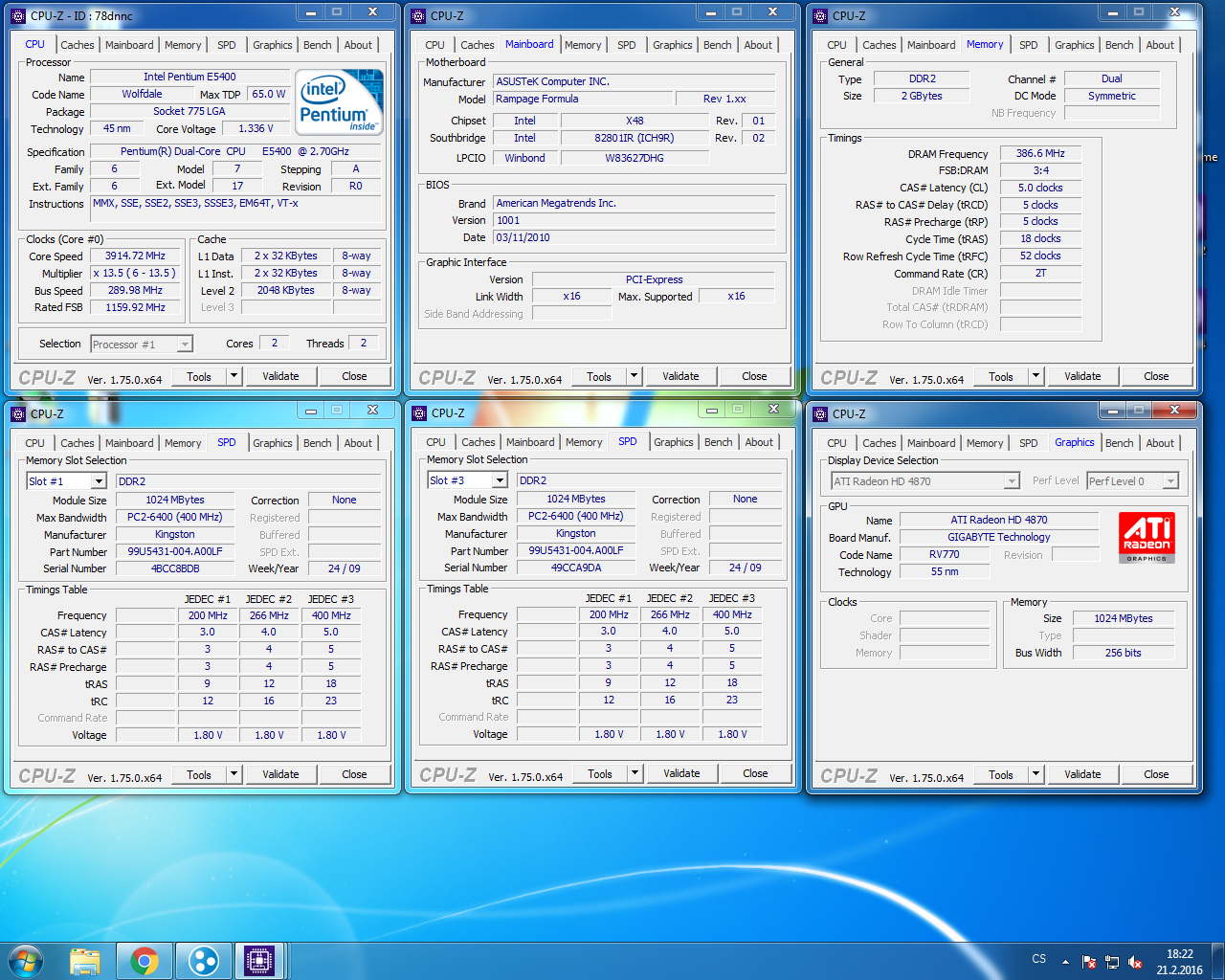The height and width of the screenshot is (980, 1225).
Task: Click the Show desktop strip beside the clock
Action: 1218,961
